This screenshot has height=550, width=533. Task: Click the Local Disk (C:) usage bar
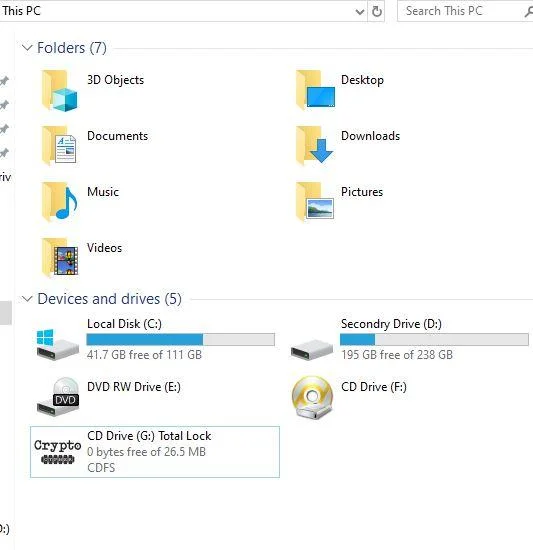coord(181,340)
